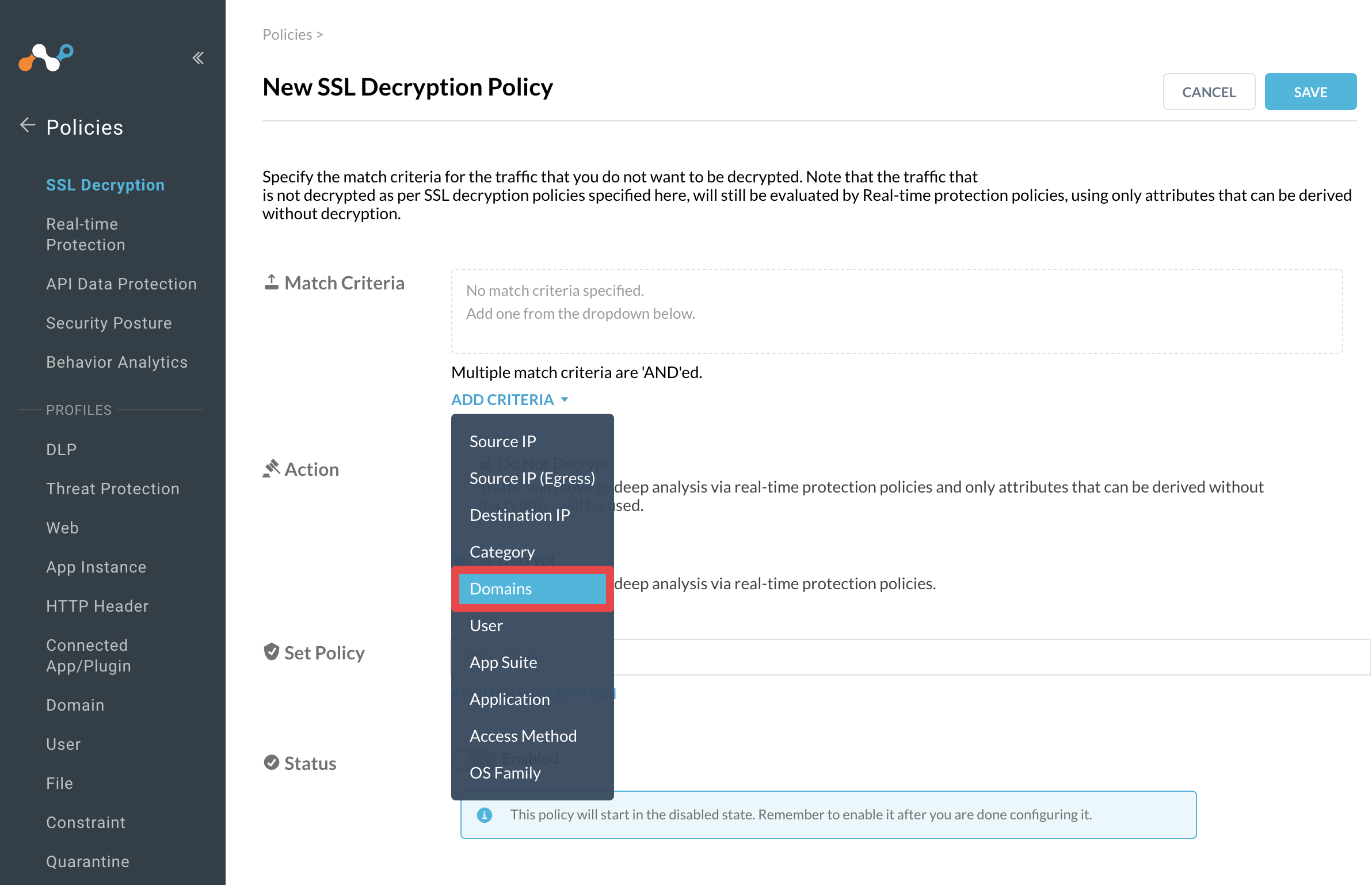Open Real-time Protection policies page
The width and height of the screenshot is (1372, 885).
point(86,234)
